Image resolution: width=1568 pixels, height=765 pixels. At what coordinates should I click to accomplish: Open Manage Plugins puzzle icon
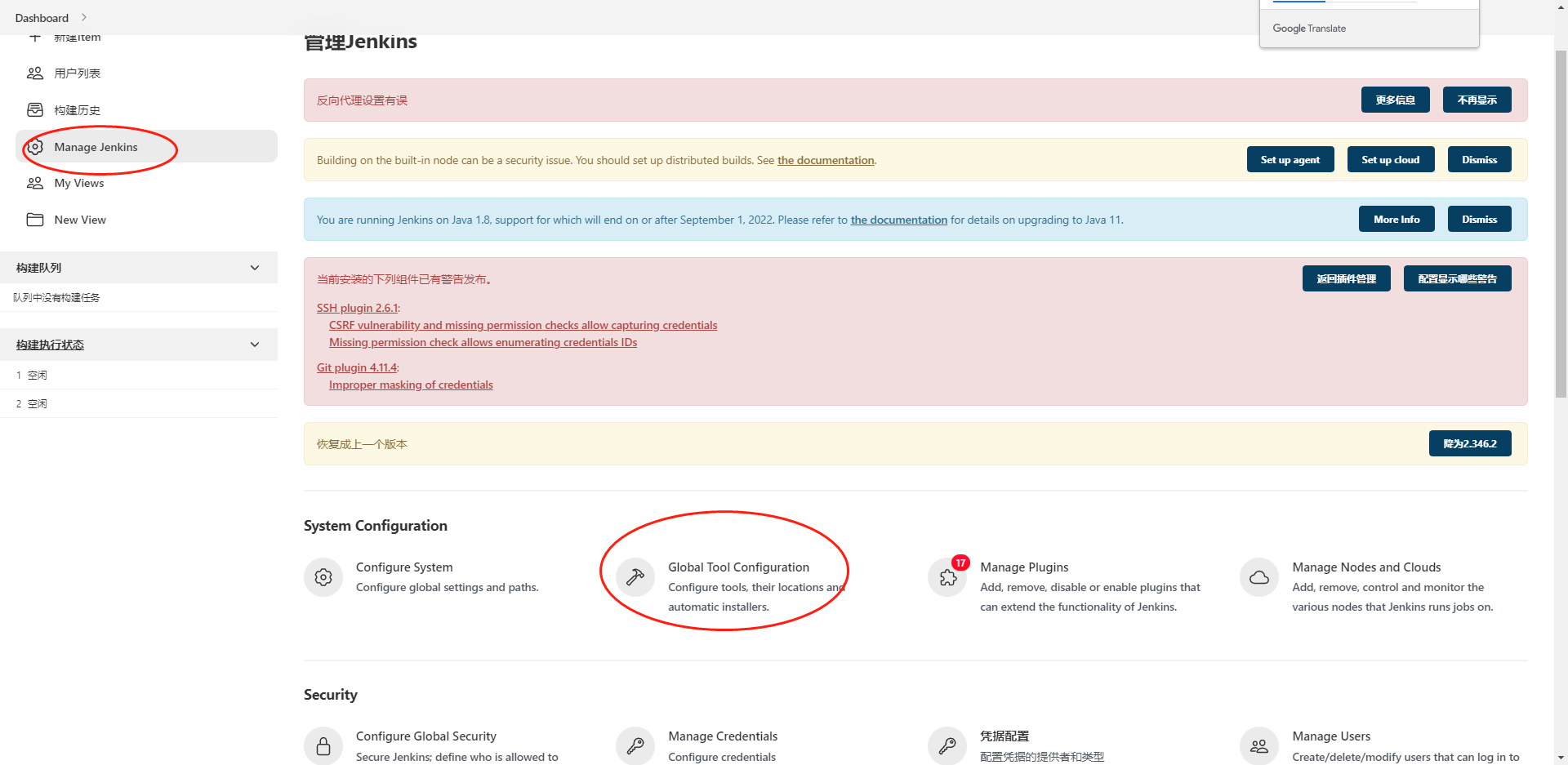click(947, 577)
